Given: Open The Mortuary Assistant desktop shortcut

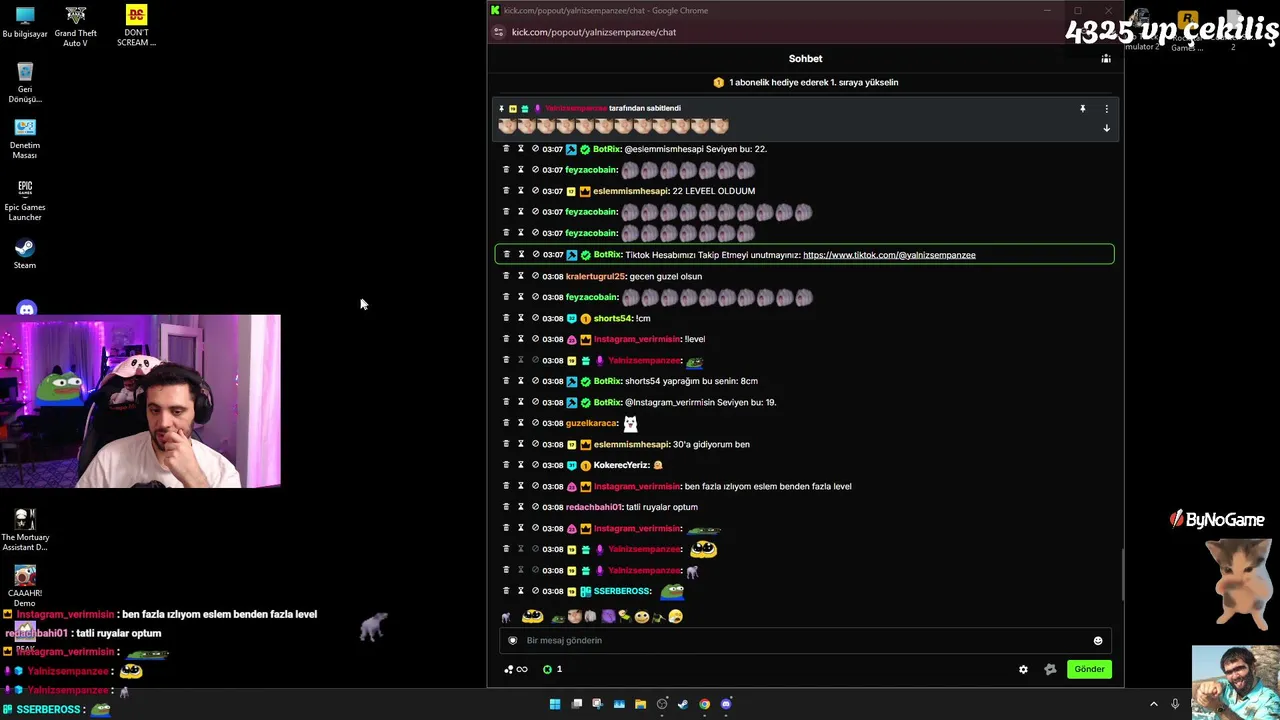Looking at the screenshot, I should click(25, 530).
